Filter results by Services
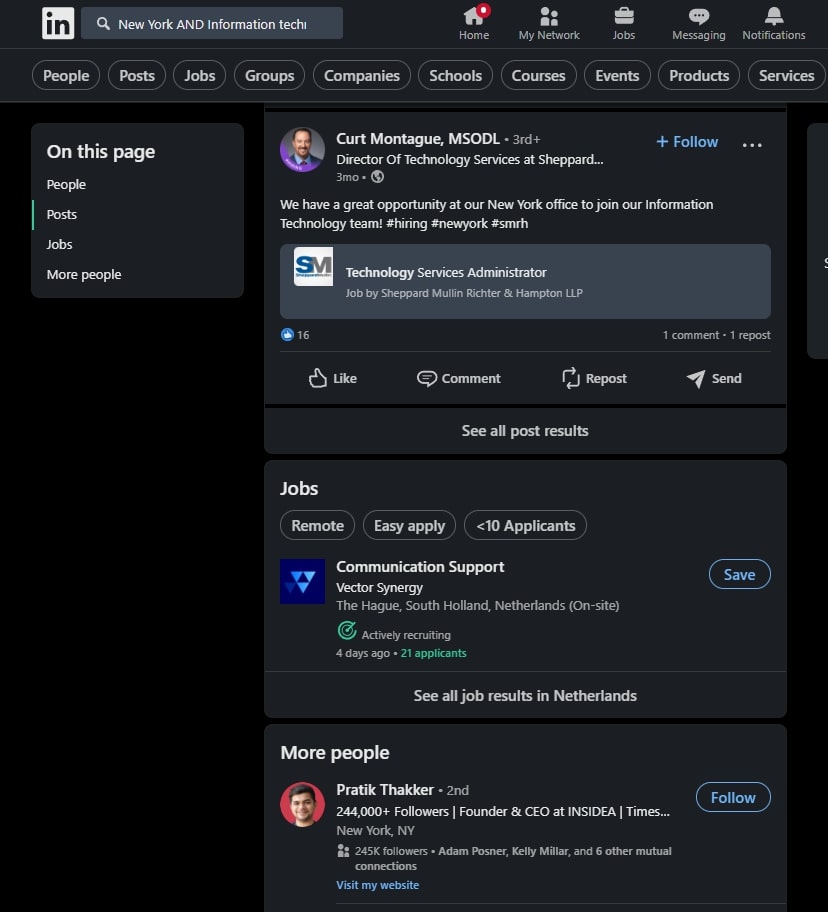The width and height of the screenshot is (828, 912). pyautogui.click(x=786, y=76)
